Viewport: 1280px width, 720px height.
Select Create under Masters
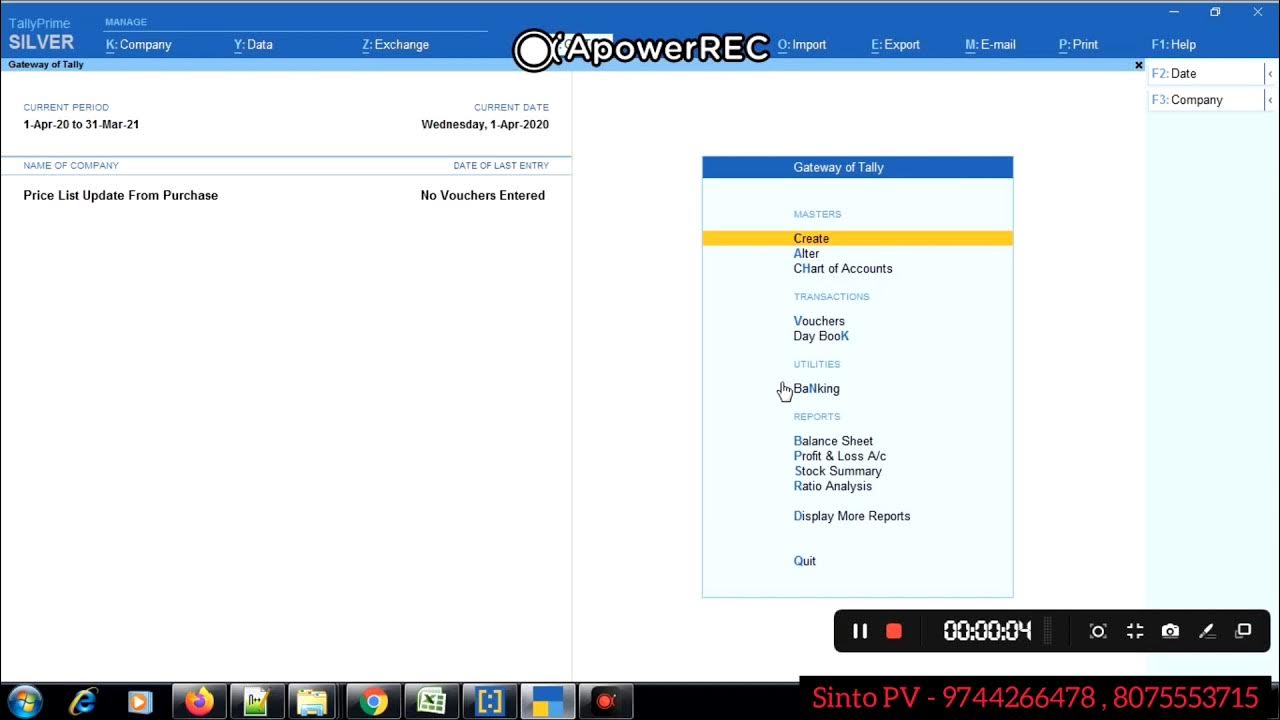point(857,238)
